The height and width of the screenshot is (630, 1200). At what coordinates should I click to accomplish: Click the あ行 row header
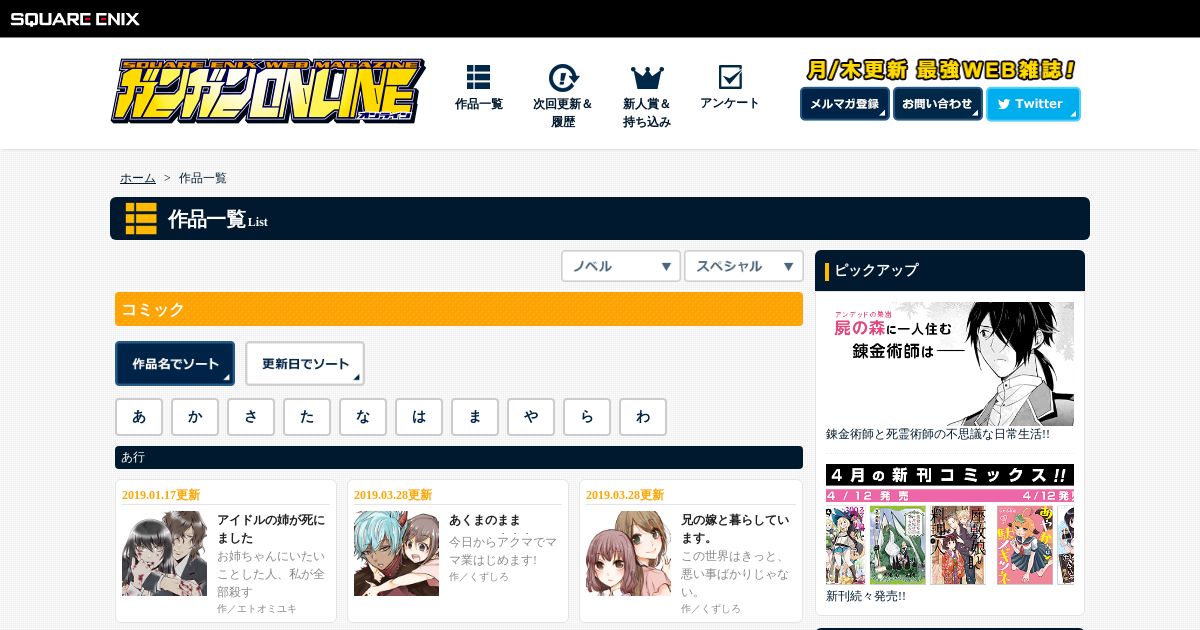tap(459, 457)
